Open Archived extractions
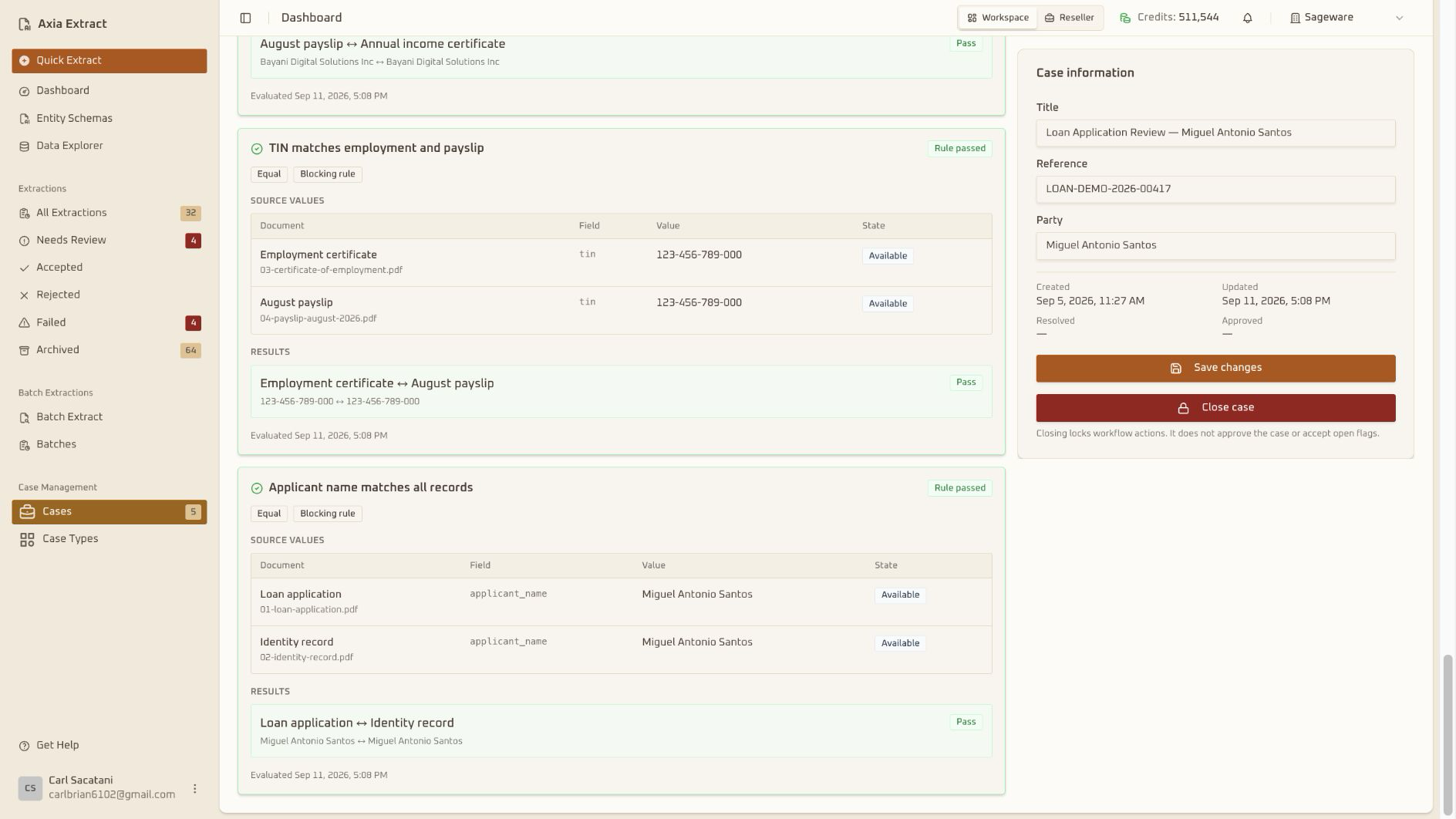The image size is (1456, 819). click(x=109, y=350)
